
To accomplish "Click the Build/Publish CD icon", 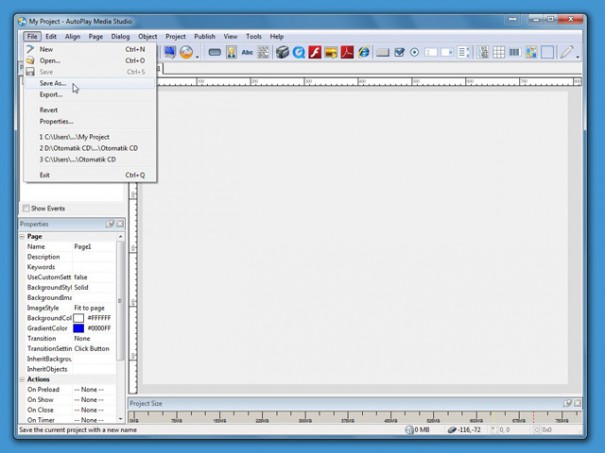I will 186,52.
